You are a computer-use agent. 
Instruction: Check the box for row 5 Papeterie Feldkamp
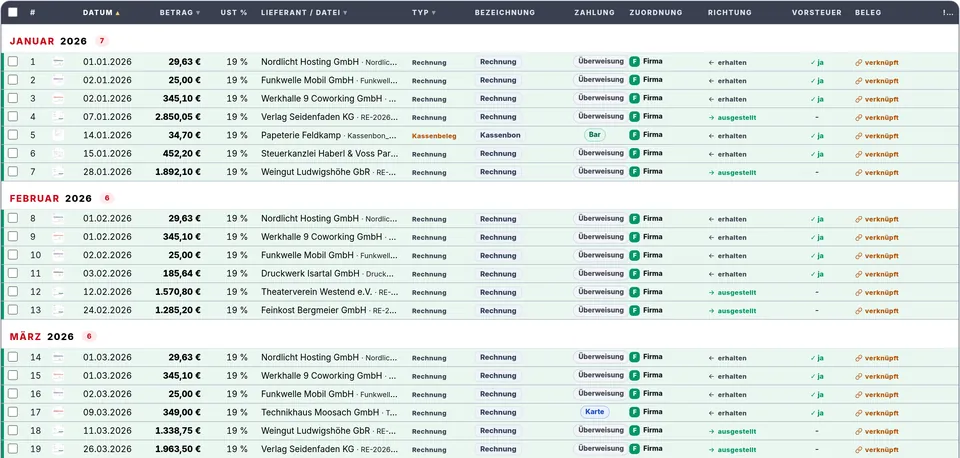(13, 135)
